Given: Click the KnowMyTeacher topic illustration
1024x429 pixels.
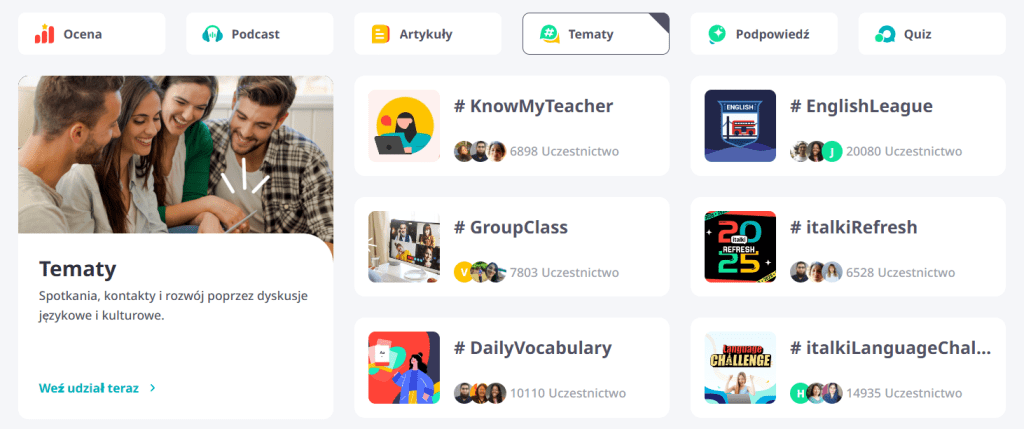Looking at the screenshot, I should (x=404, y=125).
